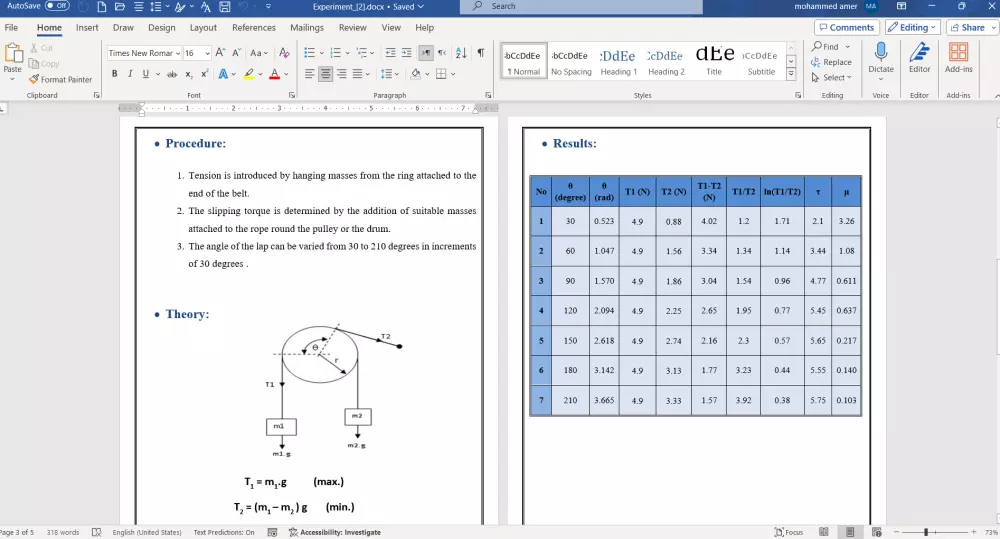This screenshot has width=1000, height=539.
Task: Apply the Title style
Action: pyautogui.click(x=714, y=62)
